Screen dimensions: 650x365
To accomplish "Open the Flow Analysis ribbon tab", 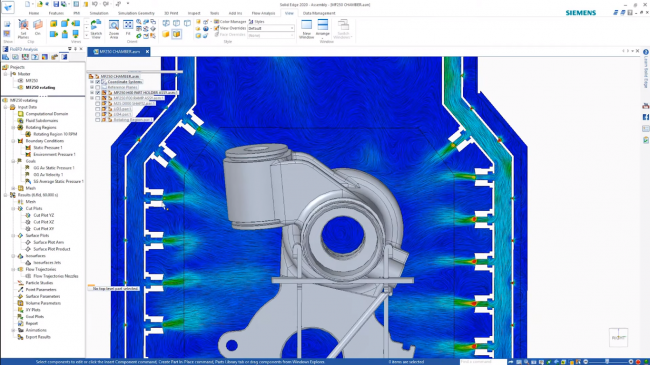I will (263, 13).
